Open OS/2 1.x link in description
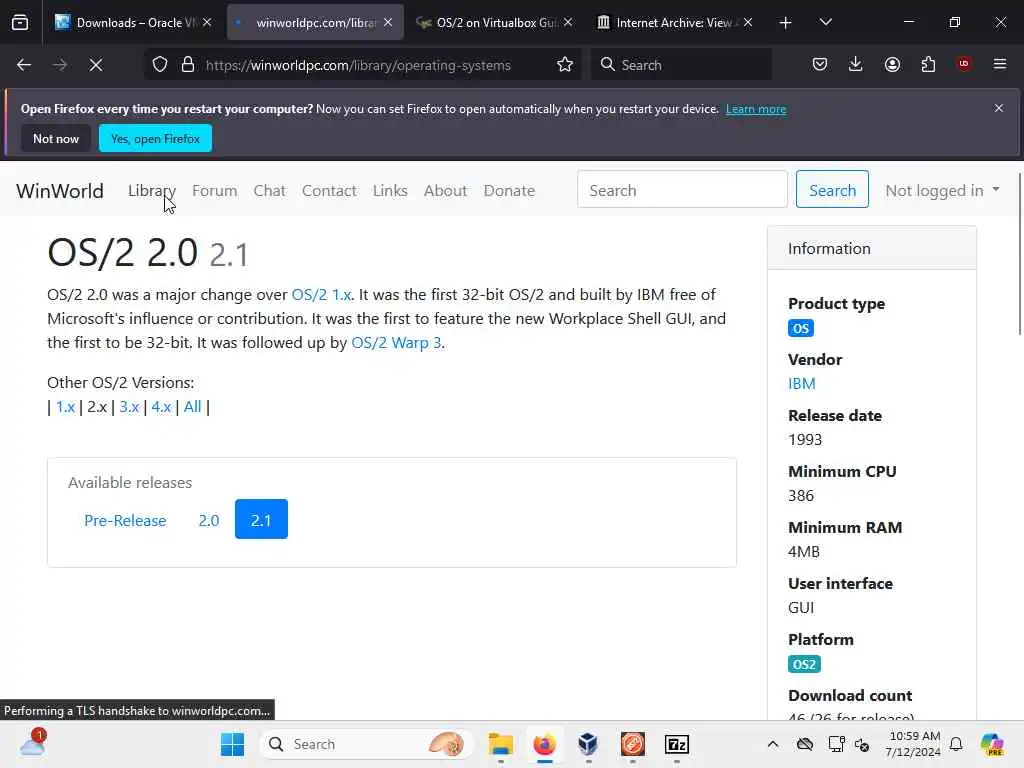Viewport: 1024px width, 768px height. (321, 295)
